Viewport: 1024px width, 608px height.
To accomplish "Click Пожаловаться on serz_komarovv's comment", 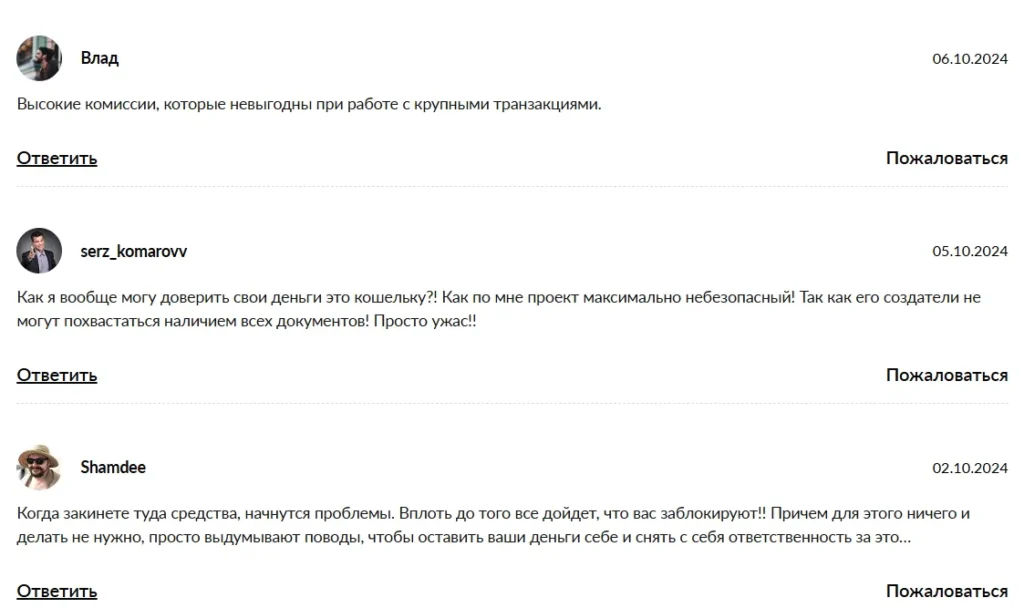I will [x=945, y=374].
